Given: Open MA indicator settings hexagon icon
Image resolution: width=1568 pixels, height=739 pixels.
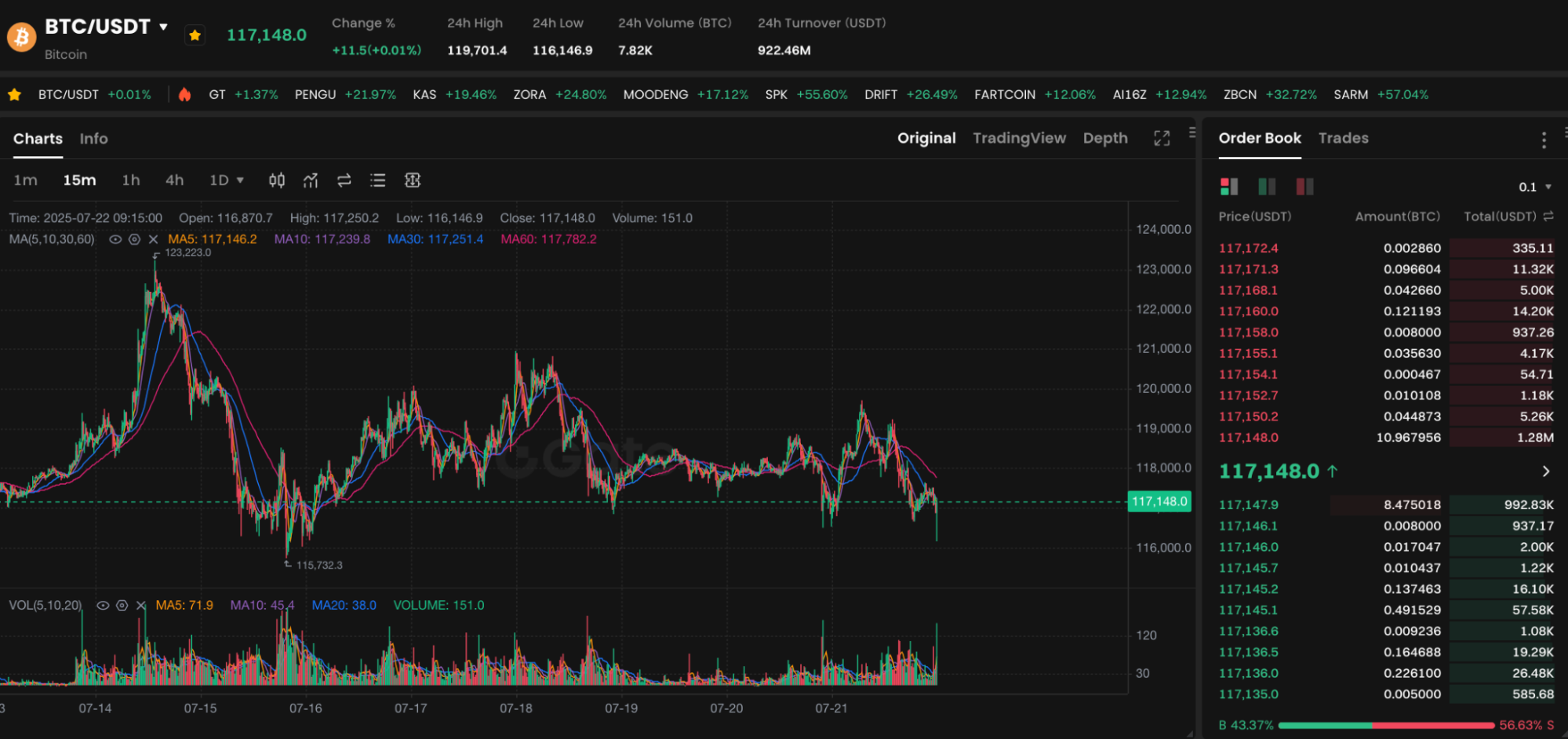Looking at the screenshot, I should point(134,239).
